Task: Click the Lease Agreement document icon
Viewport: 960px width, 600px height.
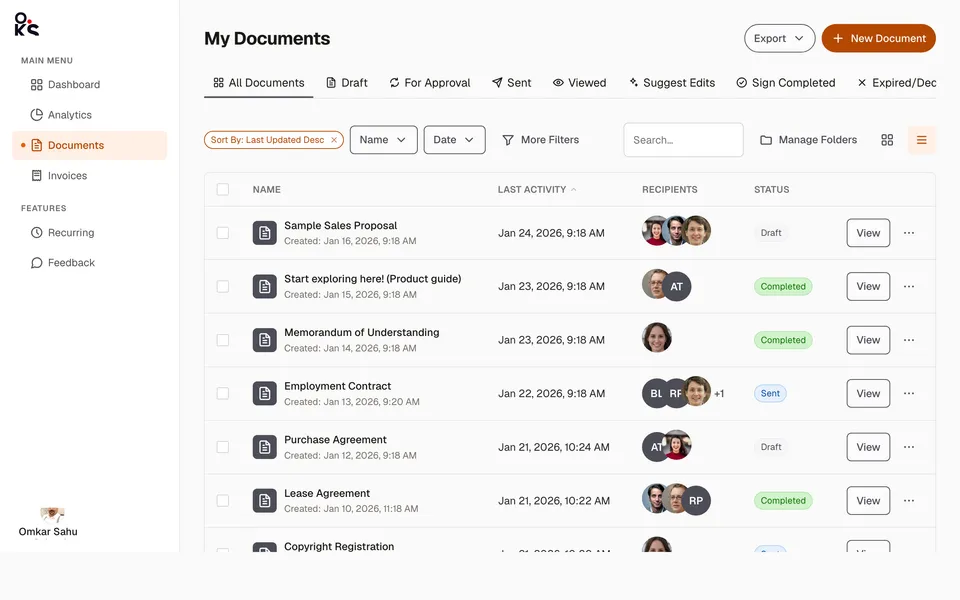Action: (264, 500)
